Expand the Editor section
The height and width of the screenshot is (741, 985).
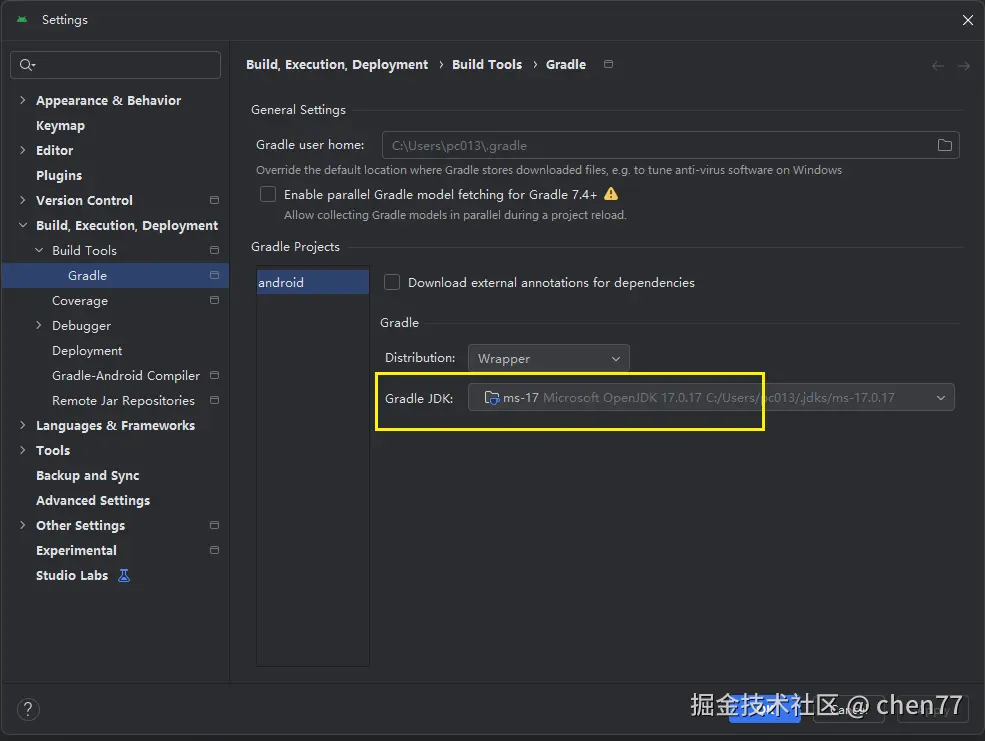23,150
